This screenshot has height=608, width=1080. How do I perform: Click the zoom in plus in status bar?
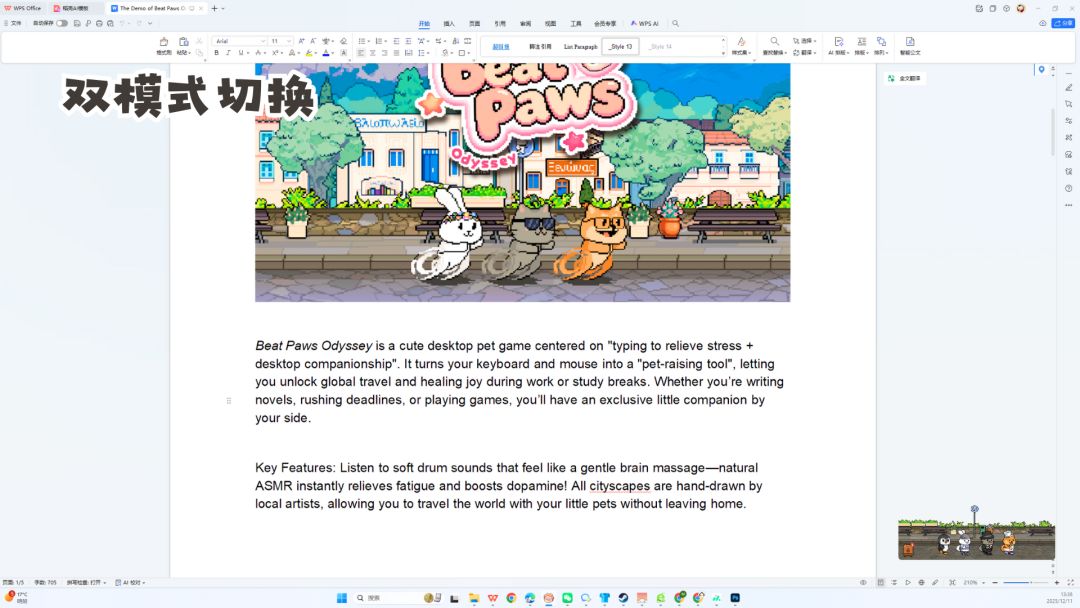point(1057,583)
